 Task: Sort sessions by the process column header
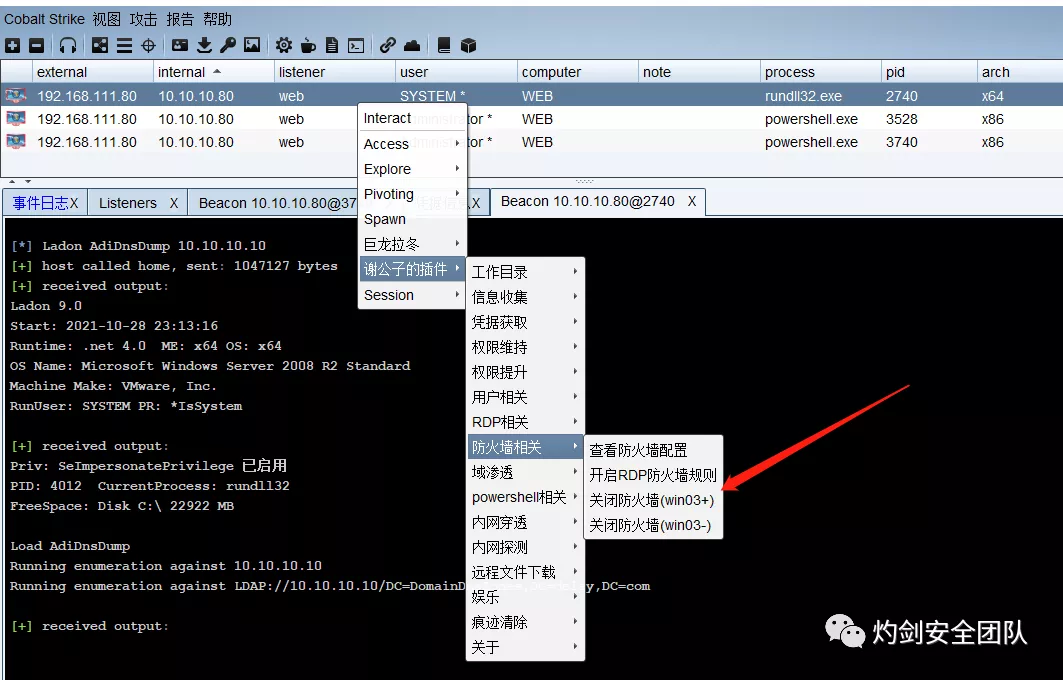(x=820, y=72)
